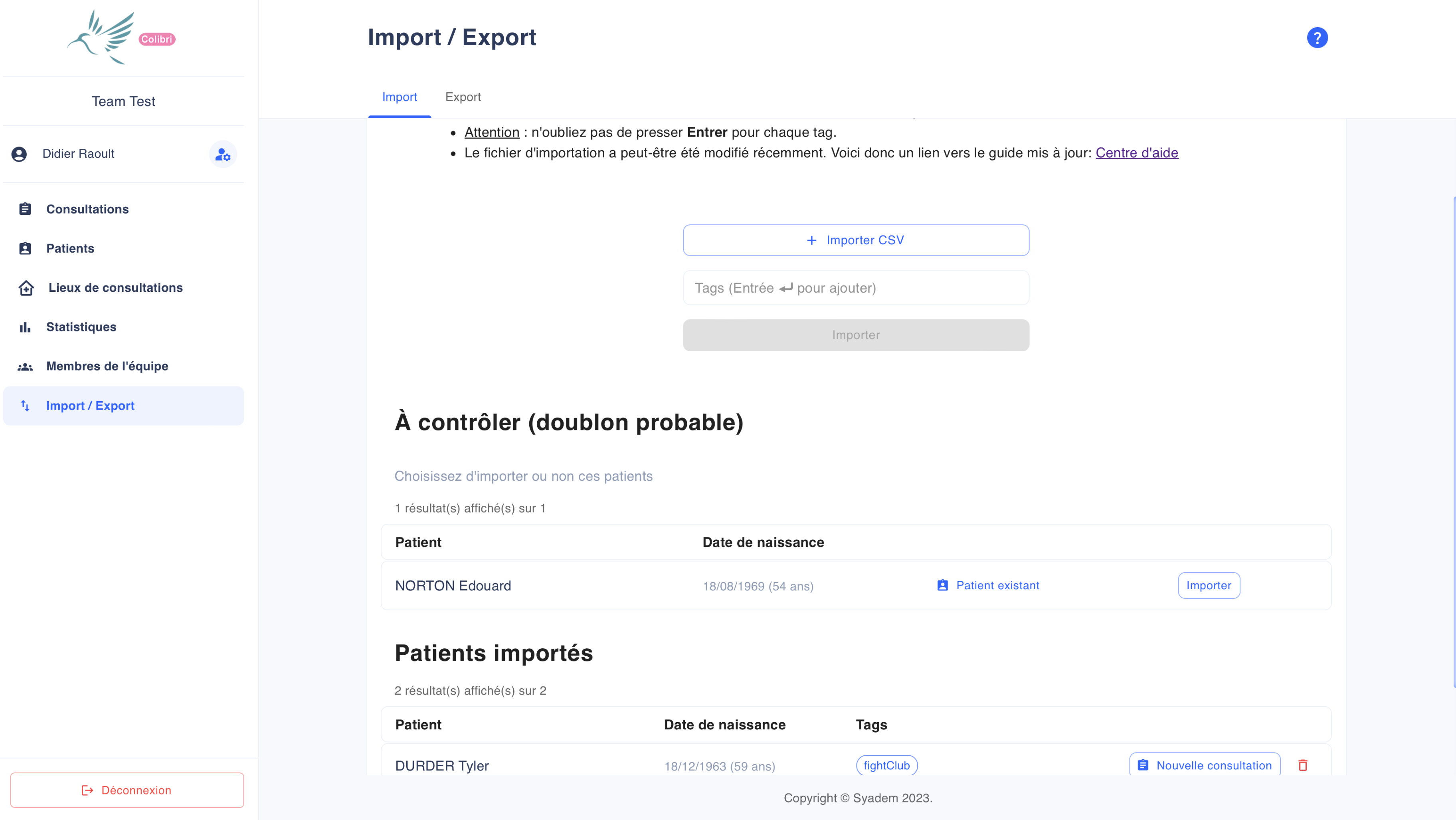The image size is (1456, 820).
Task: Select the Import tab
Action: (x=400, y=97)
